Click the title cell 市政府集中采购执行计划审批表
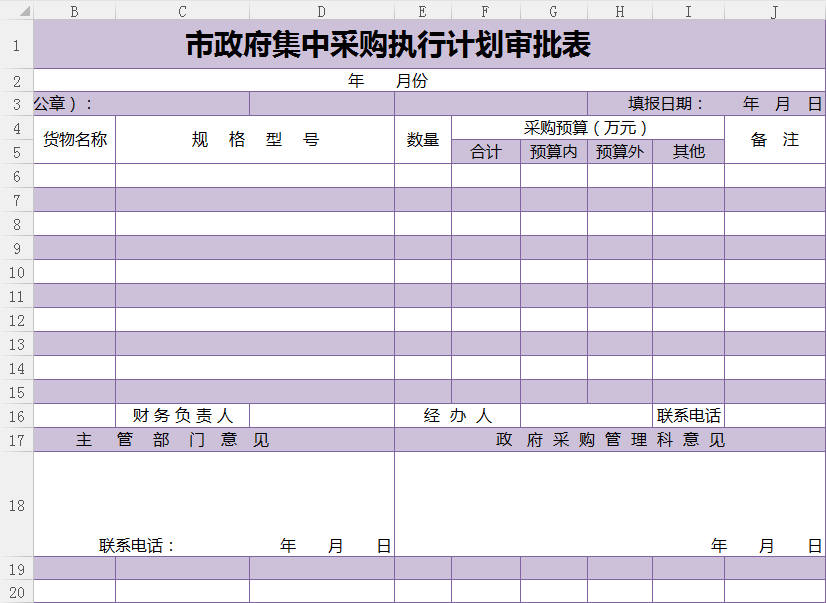The width and height of the screenshot is (826, 603). pyautogui.click(x=388, y=45)
